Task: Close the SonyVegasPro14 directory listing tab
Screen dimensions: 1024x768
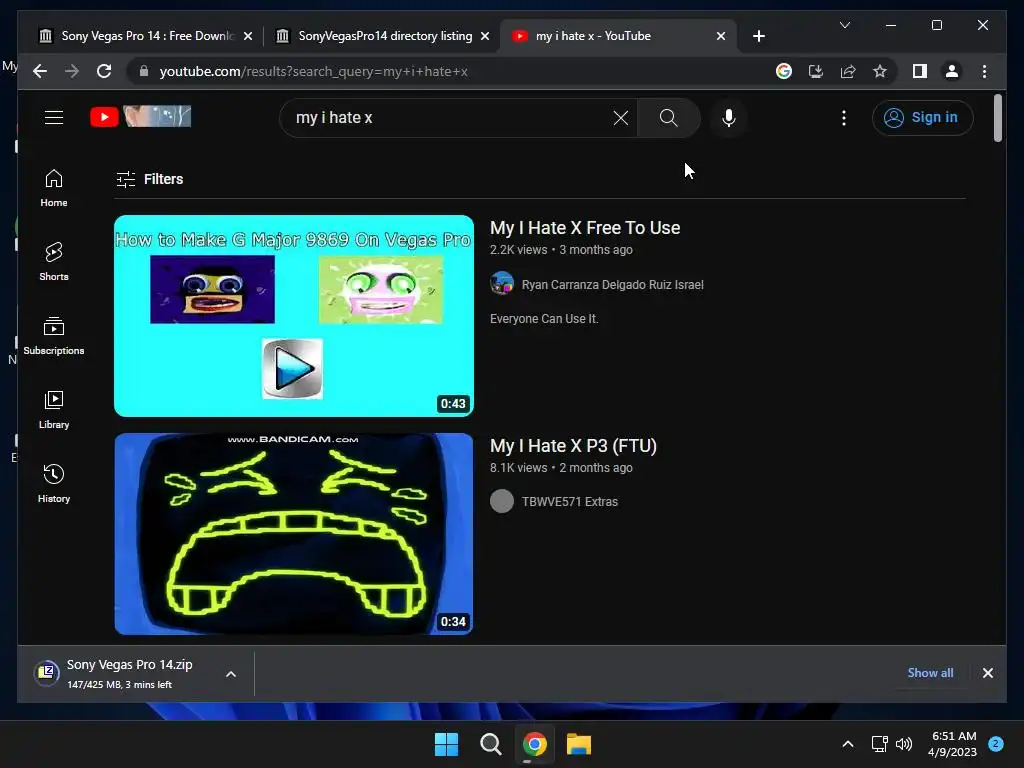Action: pyautogui.click(x=485, y=36)
